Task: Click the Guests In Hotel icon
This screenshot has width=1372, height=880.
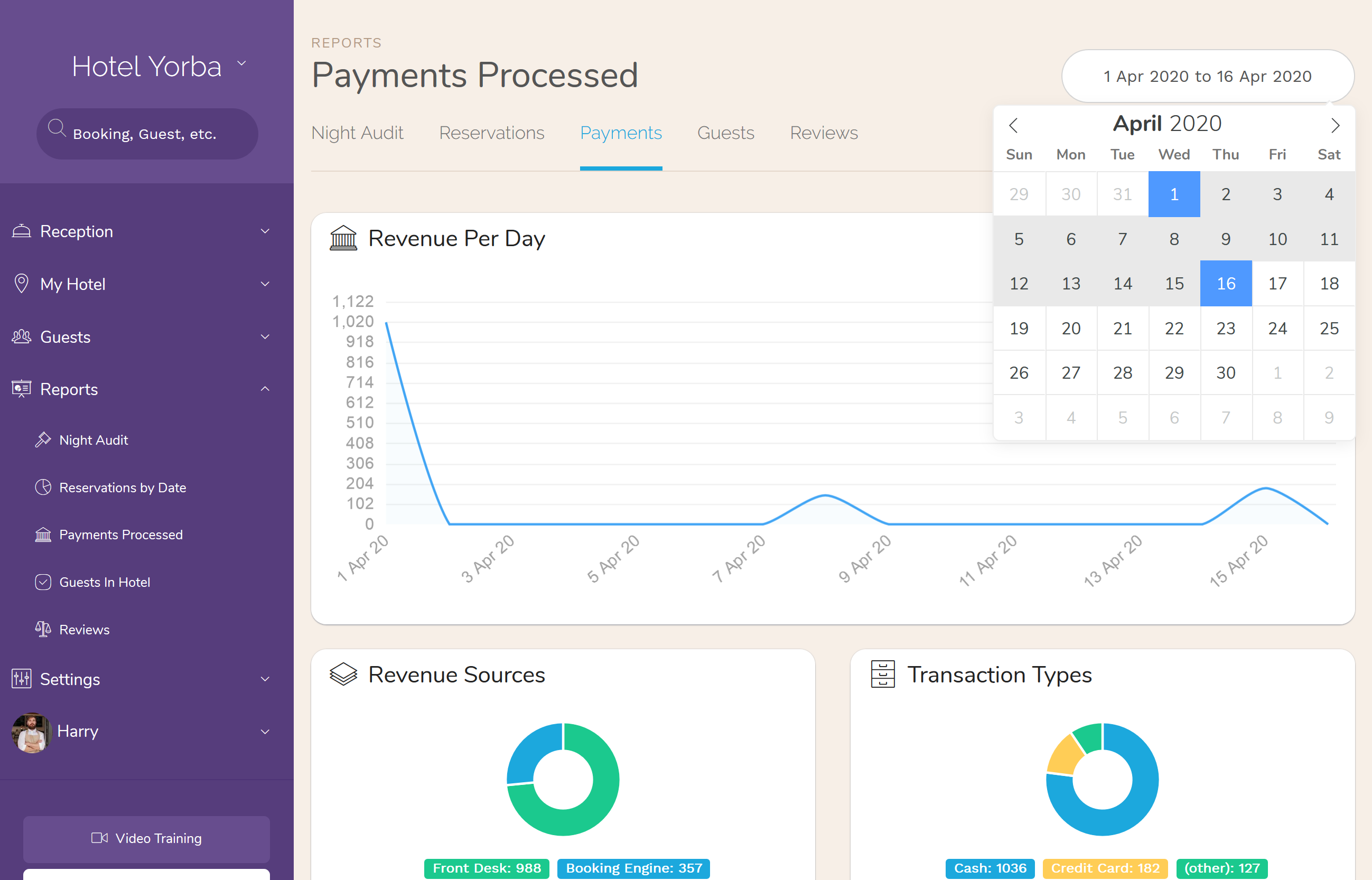Action: pos(43,581)
